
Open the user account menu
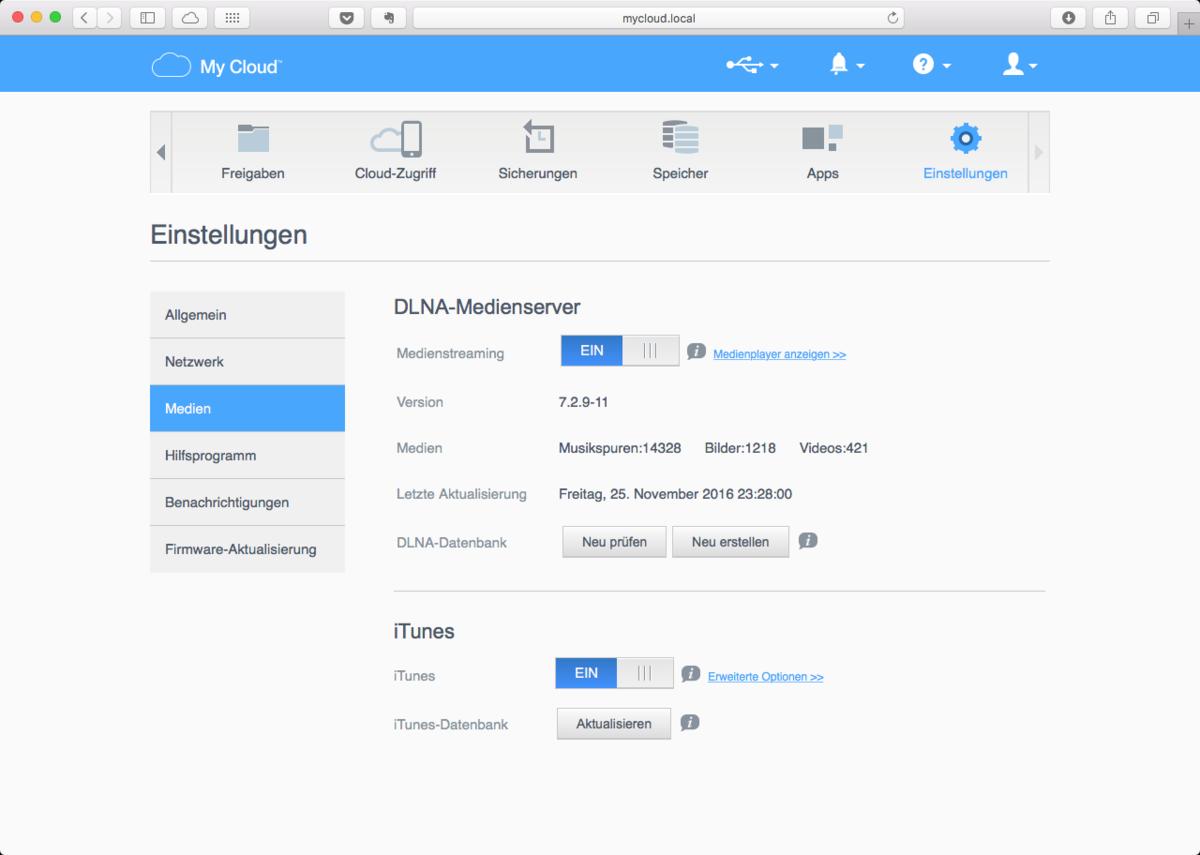(x=1019, y=65)
